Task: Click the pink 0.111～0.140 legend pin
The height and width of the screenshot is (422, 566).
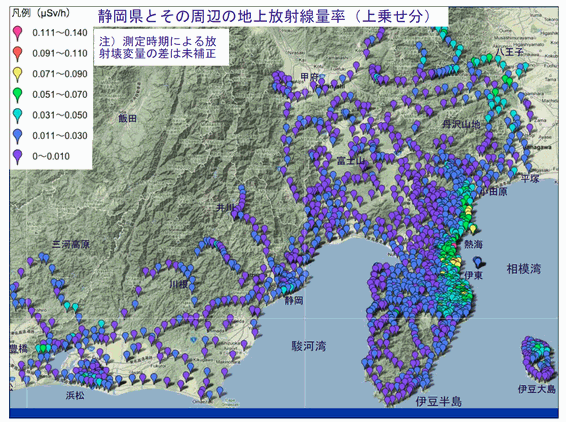Action: click(17, 33)
